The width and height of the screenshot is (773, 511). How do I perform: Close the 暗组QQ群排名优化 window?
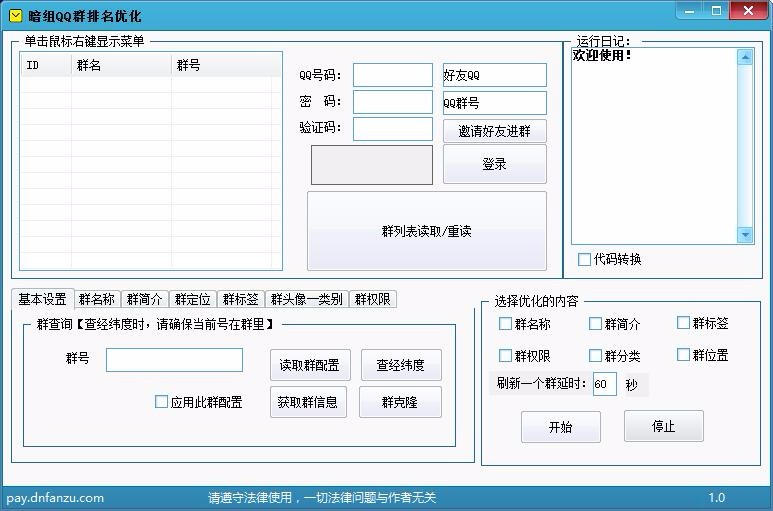pos(748,10)
